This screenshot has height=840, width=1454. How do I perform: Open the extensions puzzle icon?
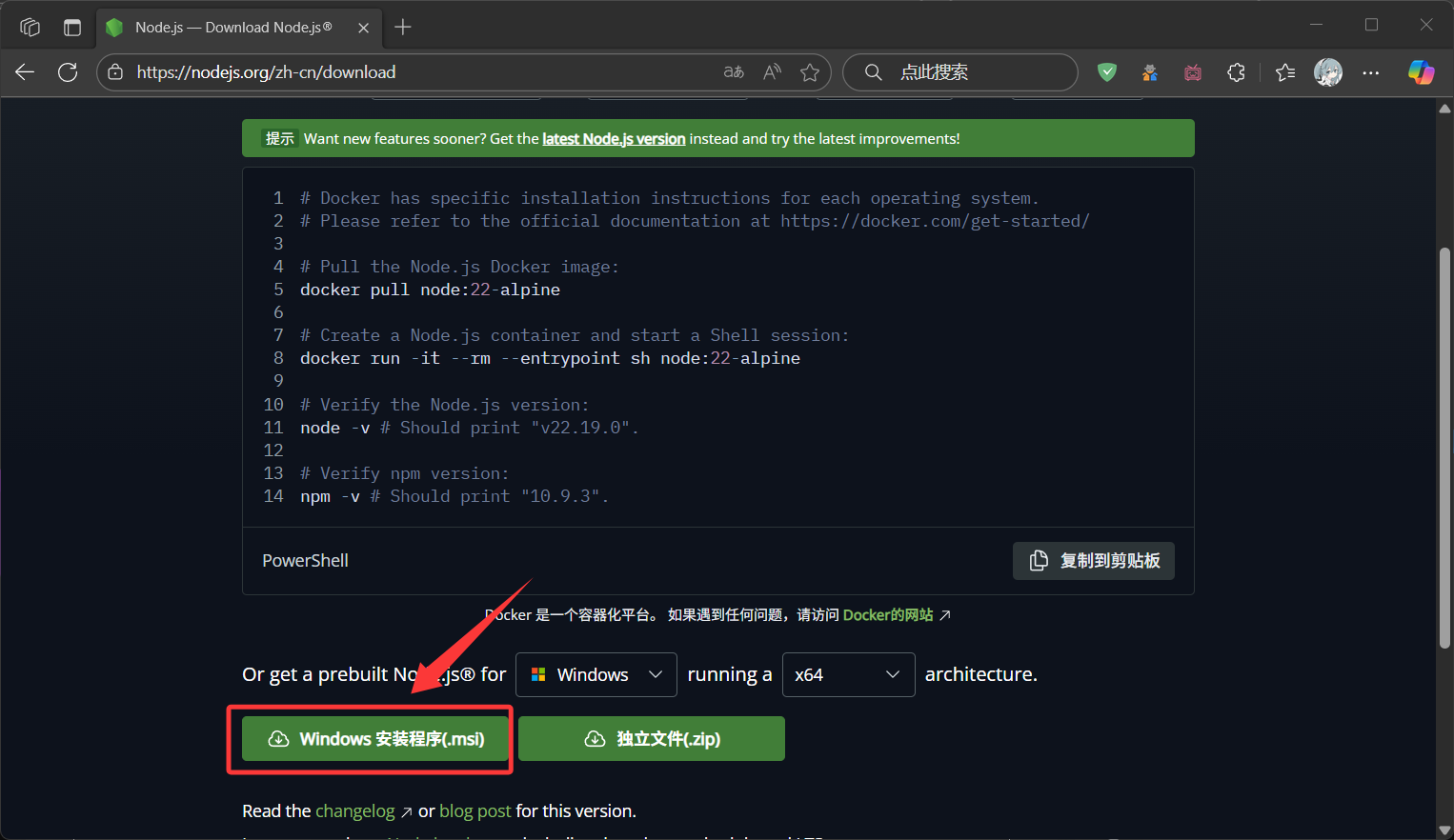(x=1237, y=72)
